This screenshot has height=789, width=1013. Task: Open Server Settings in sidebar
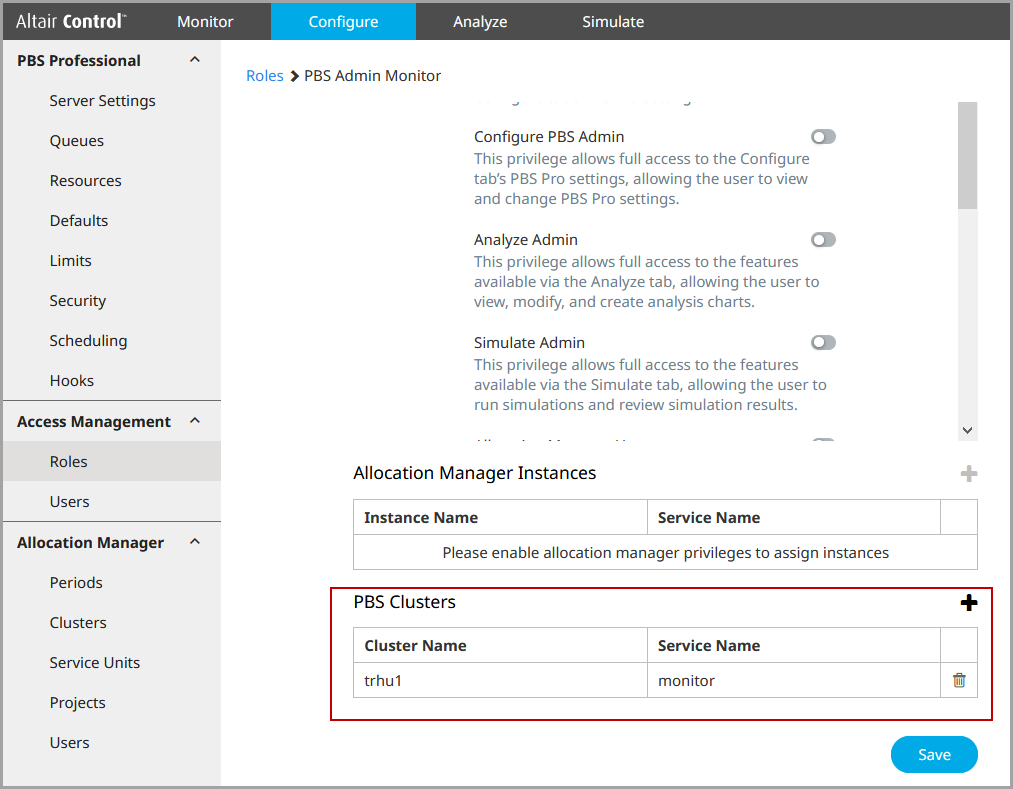(x=102, y=101)
